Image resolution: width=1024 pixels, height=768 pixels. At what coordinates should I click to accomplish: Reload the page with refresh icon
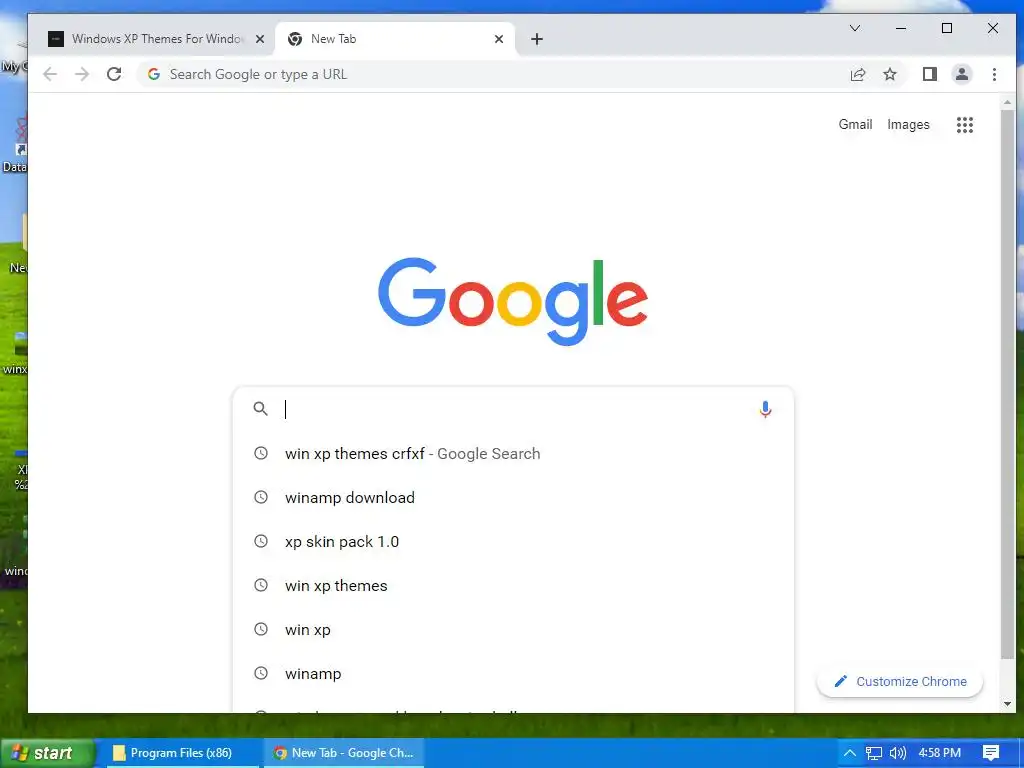(114, 74)
